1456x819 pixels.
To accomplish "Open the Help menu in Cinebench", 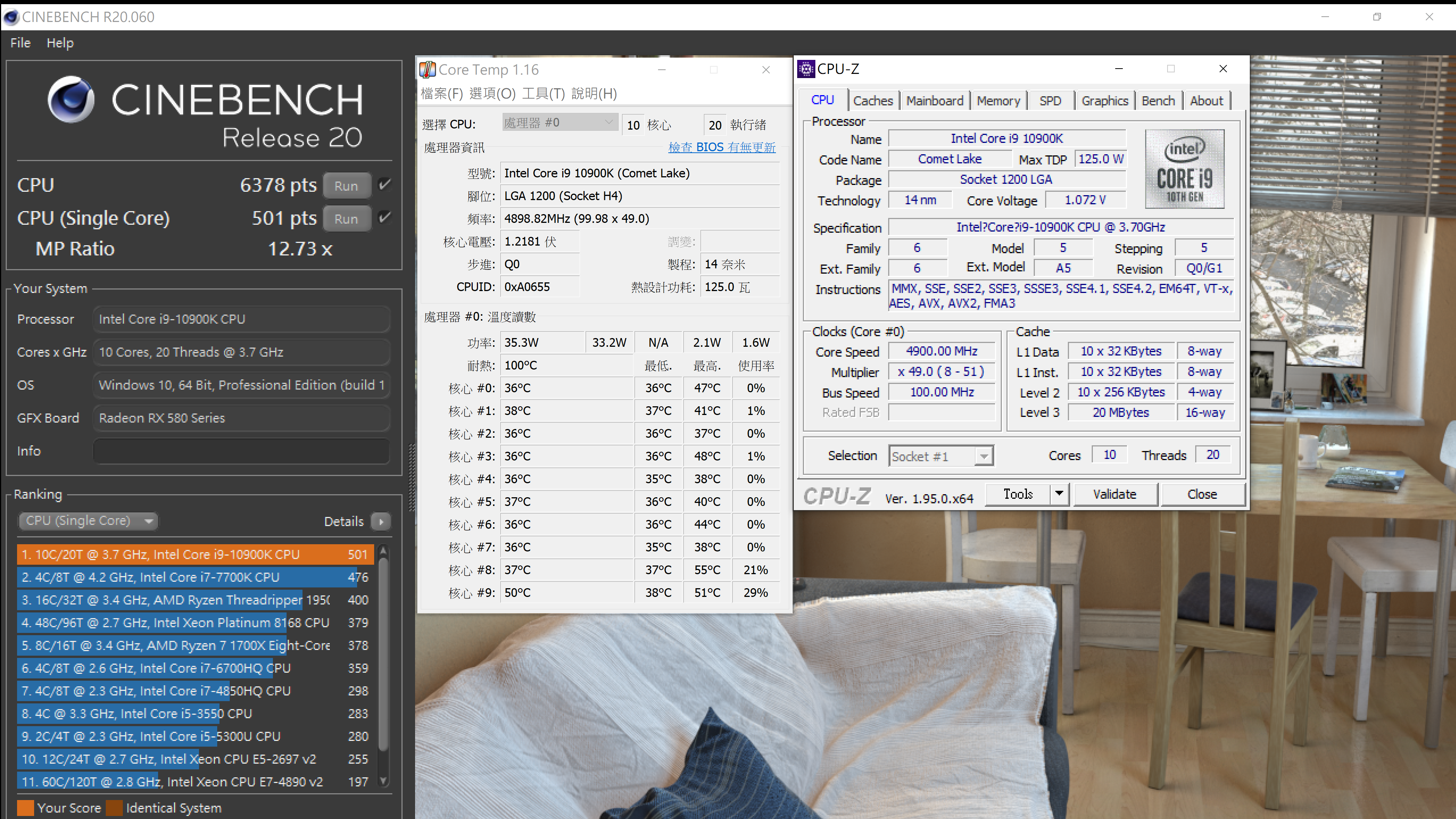I will click(60, 43).
